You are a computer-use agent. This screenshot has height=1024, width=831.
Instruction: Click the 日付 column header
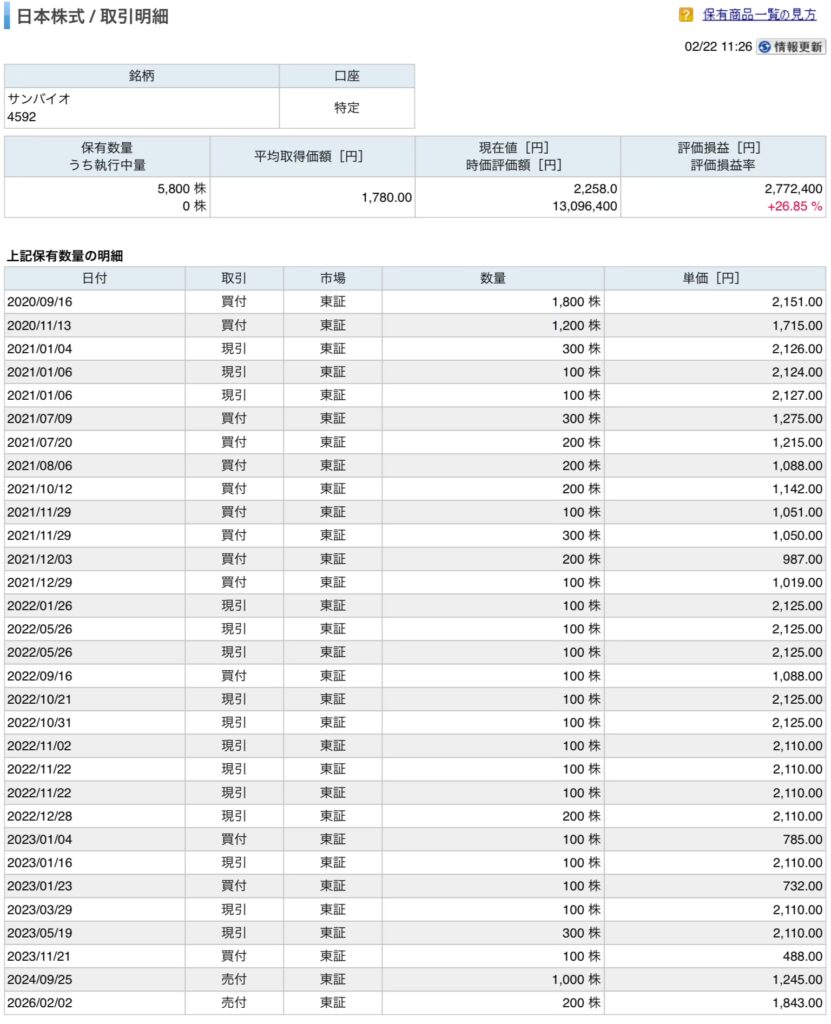[x=94, y=278]
